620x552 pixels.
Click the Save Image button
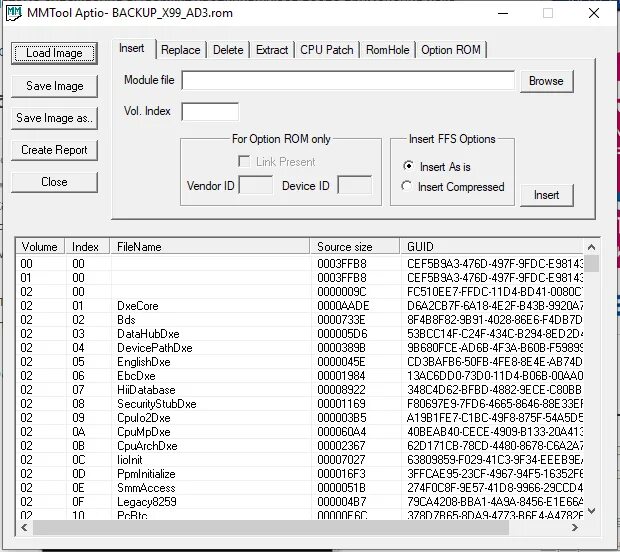tap(54, 86)
